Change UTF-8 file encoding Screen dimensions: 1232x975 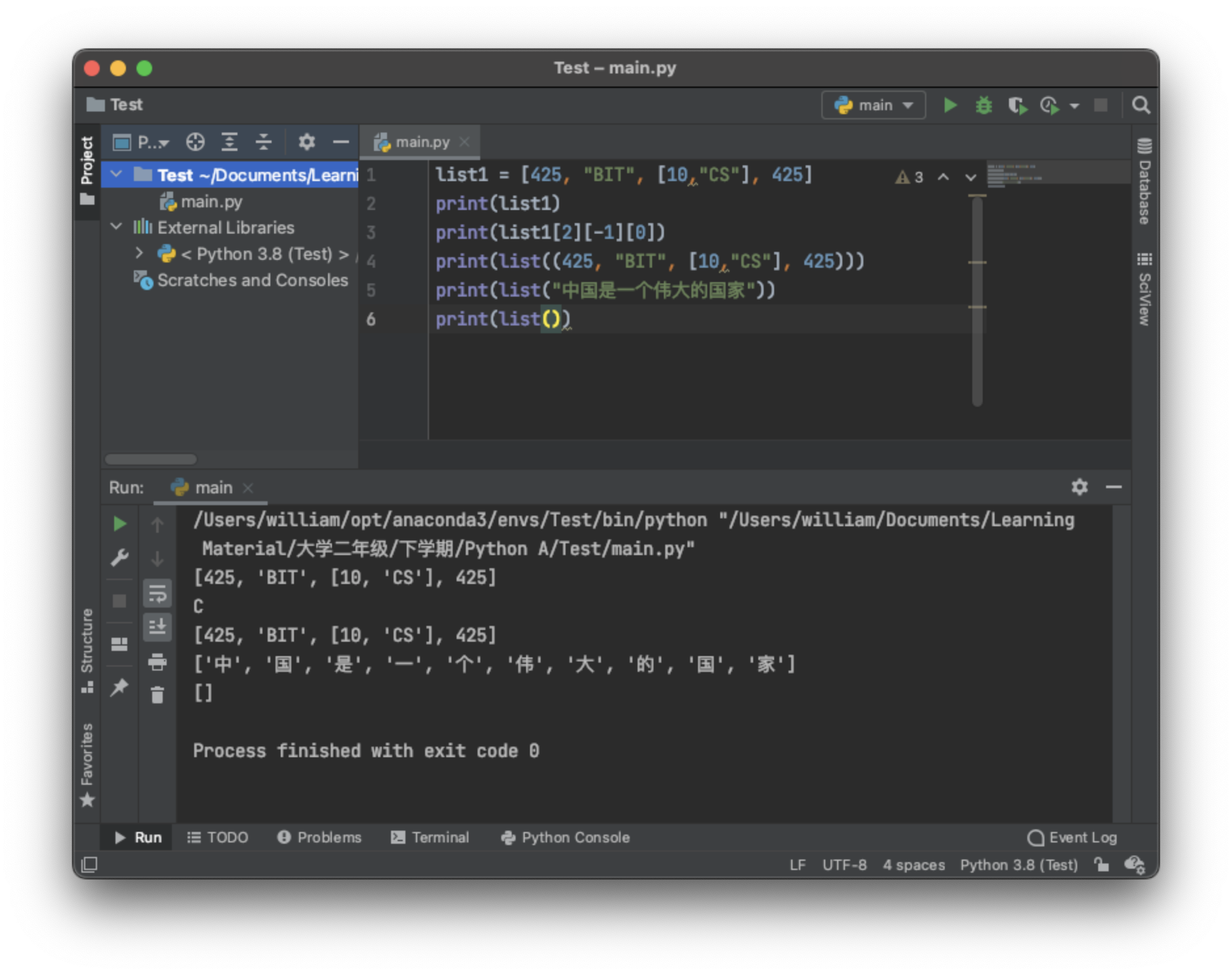pyautogui.click(x=844, y=865)
